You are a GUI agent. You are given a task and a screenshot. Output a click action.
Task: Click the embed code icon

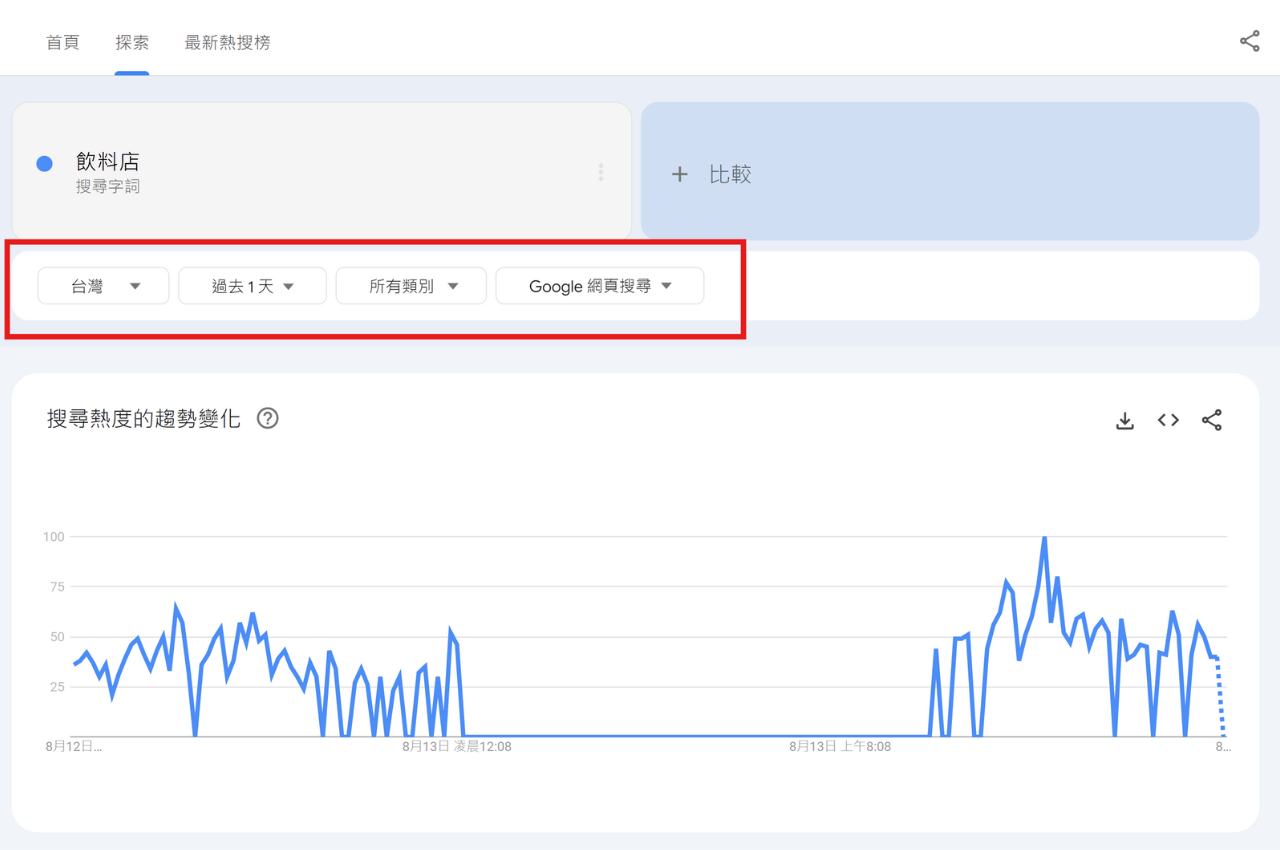[x=1168, y=420]
